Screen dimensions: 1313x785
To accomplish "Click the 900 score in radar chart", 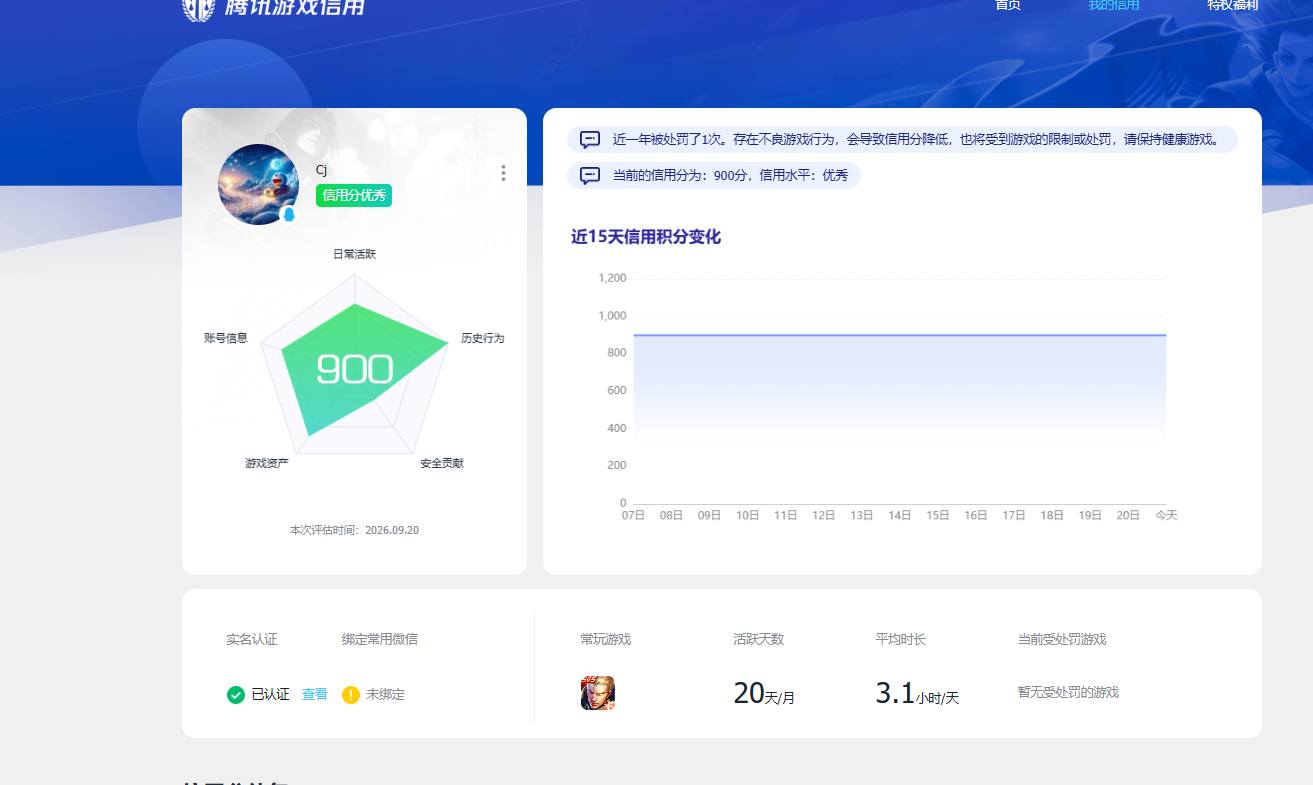I will click(355, 369).
